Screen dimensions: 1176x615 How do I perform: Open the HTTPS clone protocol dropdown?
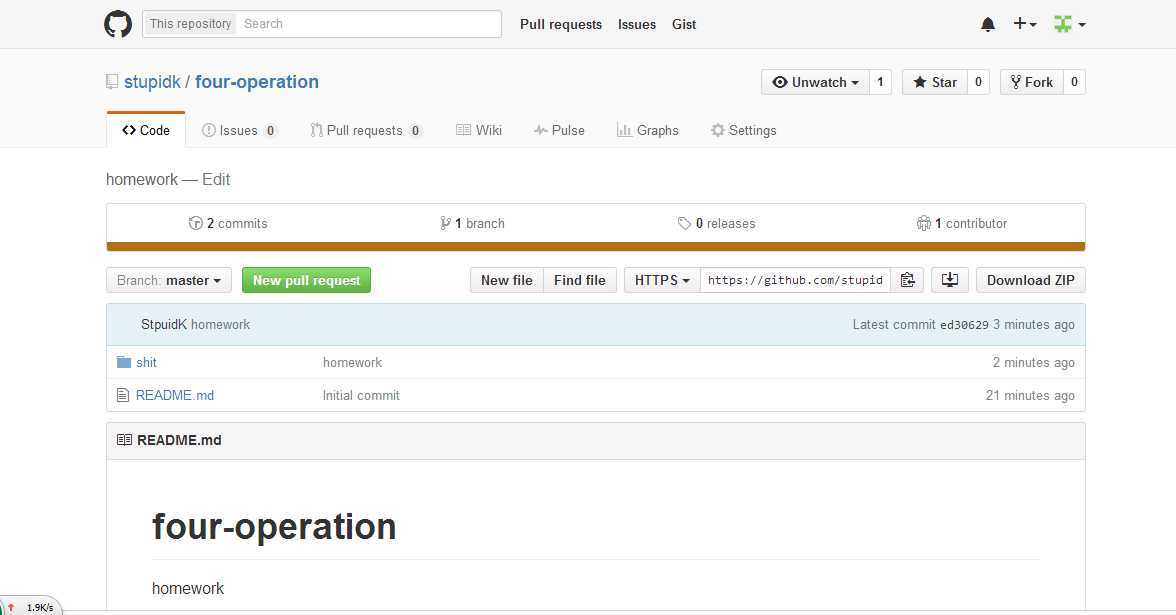(662, 280)
